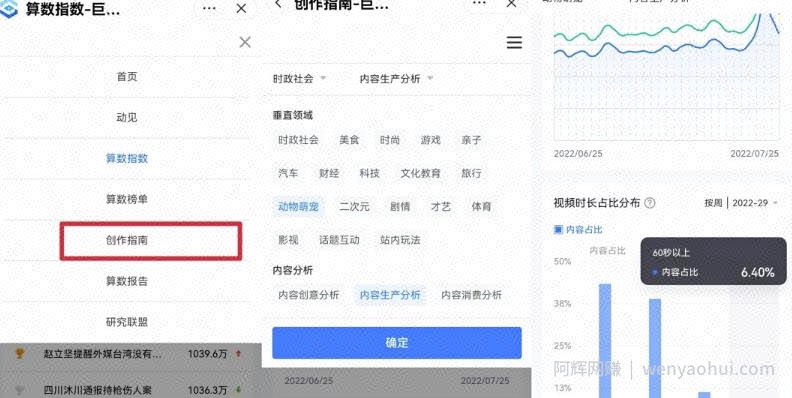Click the 1039.6万 heat value
This screenshot has width=792, height=398.
[x=208, y=354]
